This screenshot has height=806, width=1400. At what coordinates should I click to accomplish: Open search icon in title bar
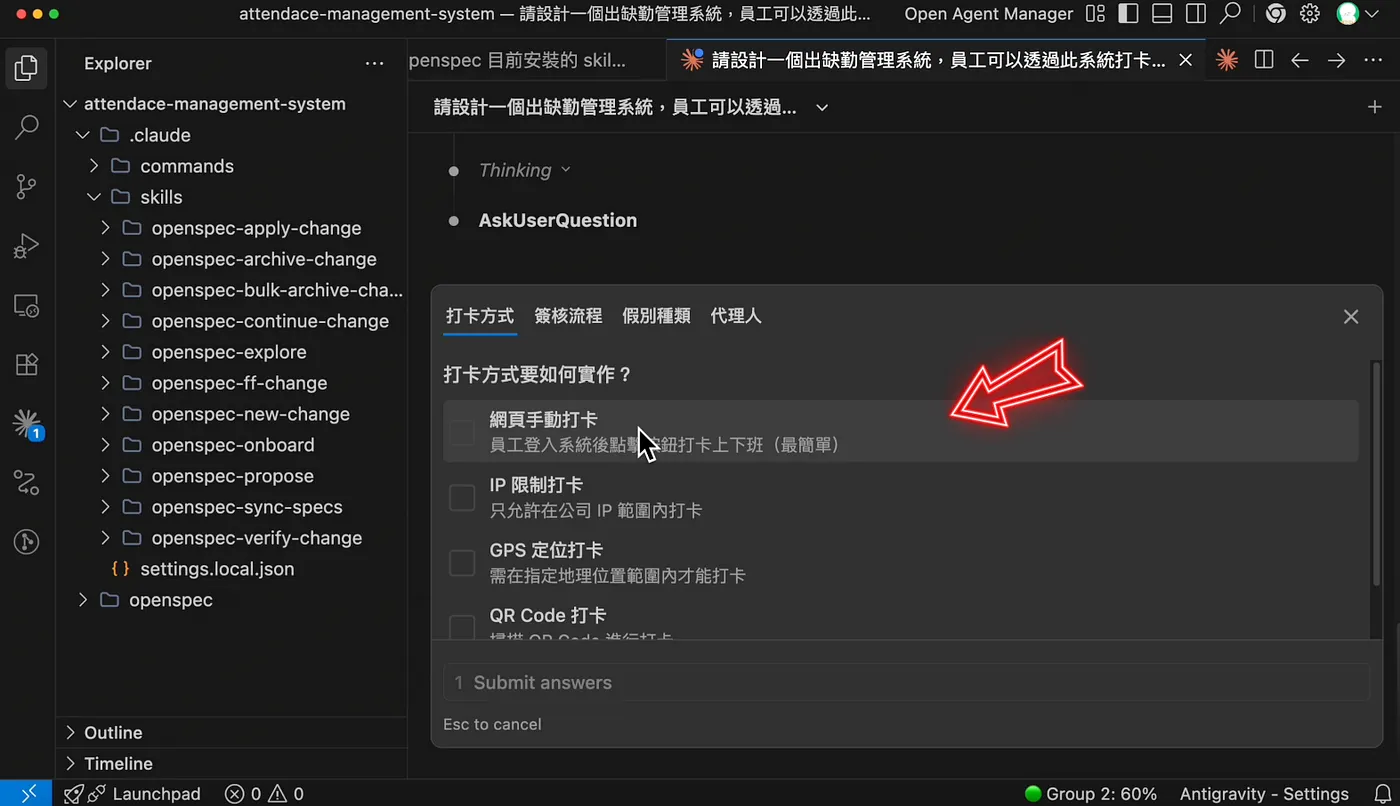[x=1230, y=14]
